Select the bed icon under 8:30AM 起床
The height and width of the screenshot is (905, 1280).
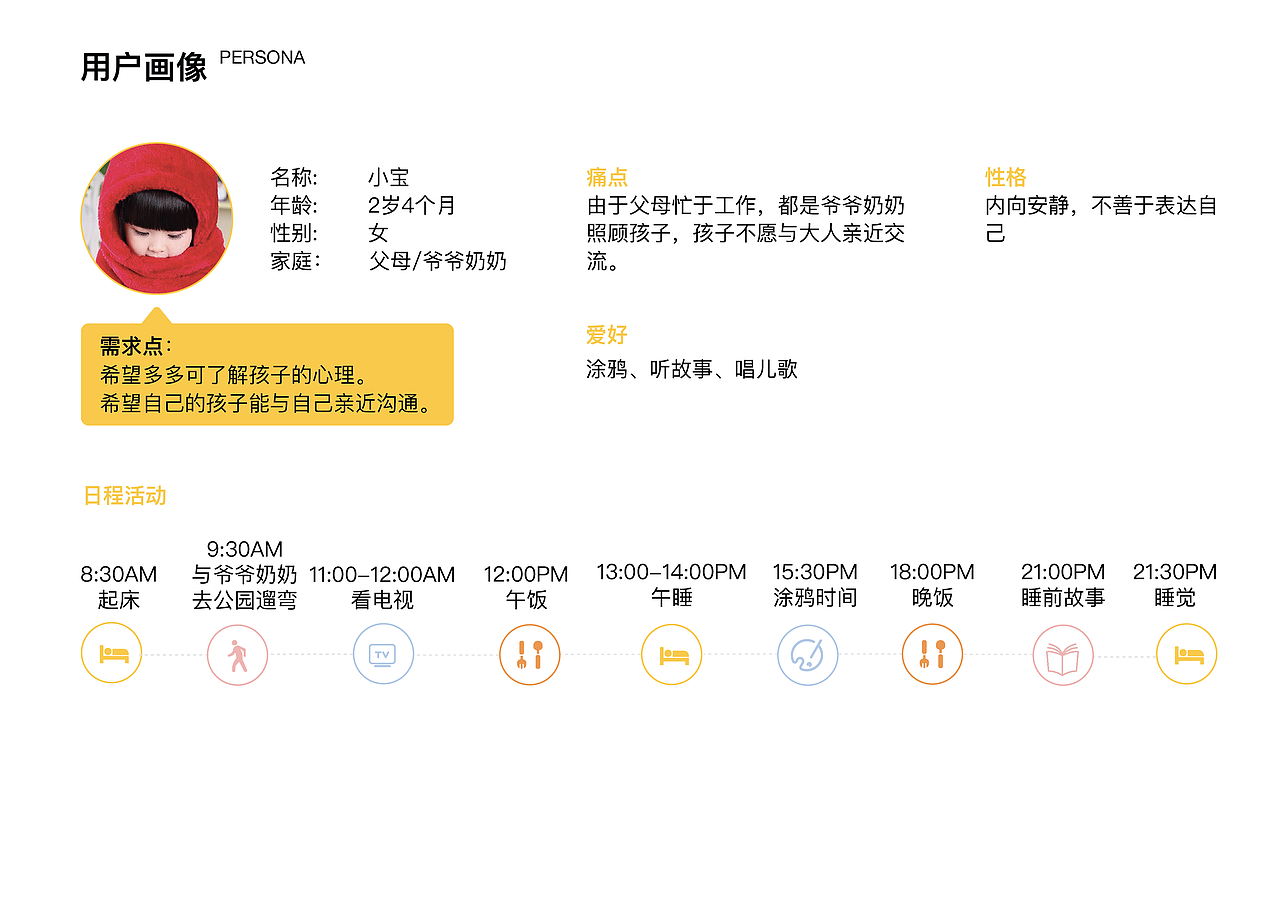pos(111,653)
